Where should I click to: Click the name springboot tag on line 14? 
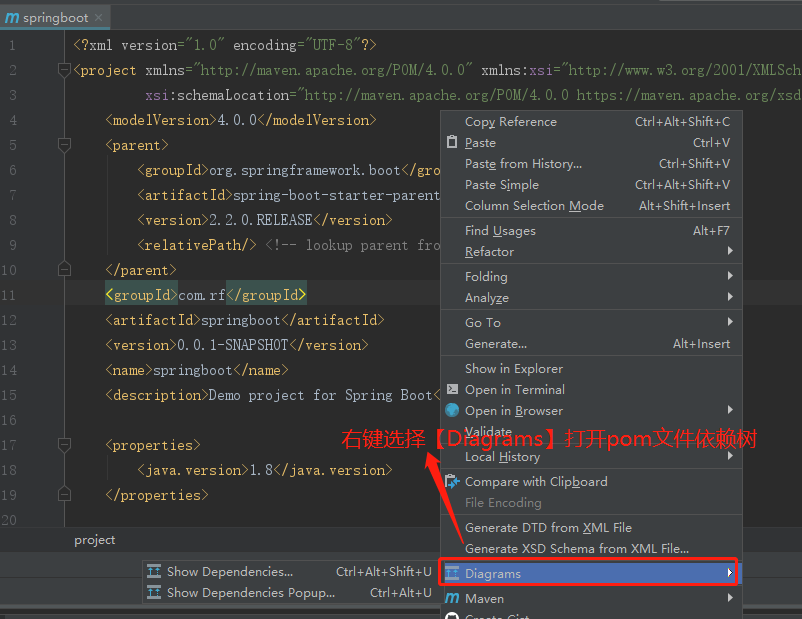[197, 370]
